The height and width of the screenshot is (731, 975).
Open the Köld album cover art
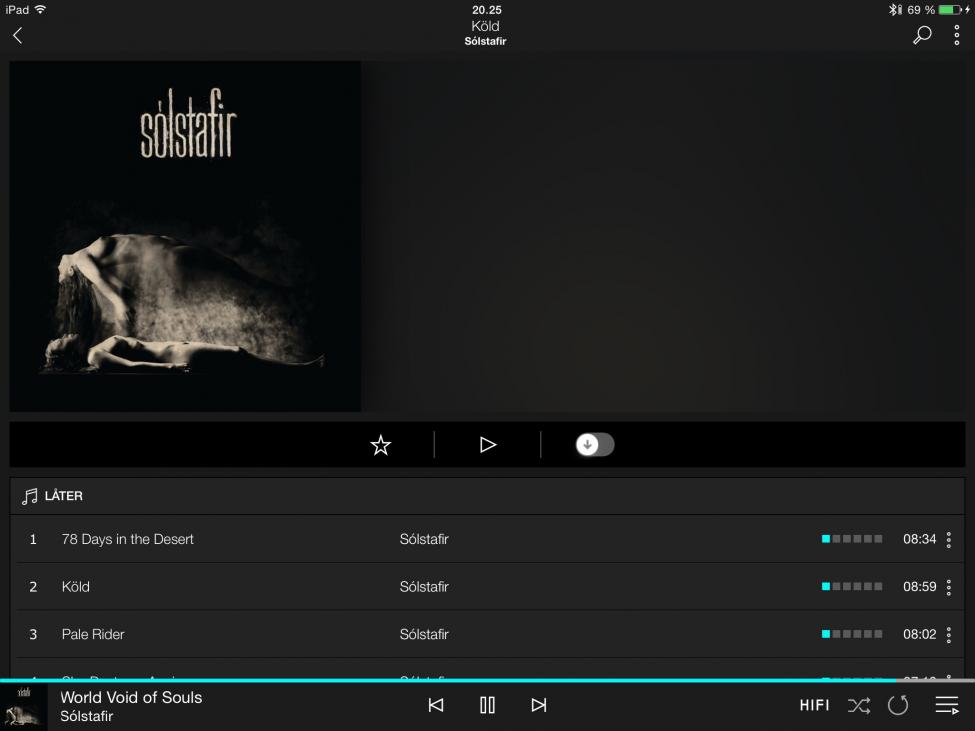[x=185, y=236]
